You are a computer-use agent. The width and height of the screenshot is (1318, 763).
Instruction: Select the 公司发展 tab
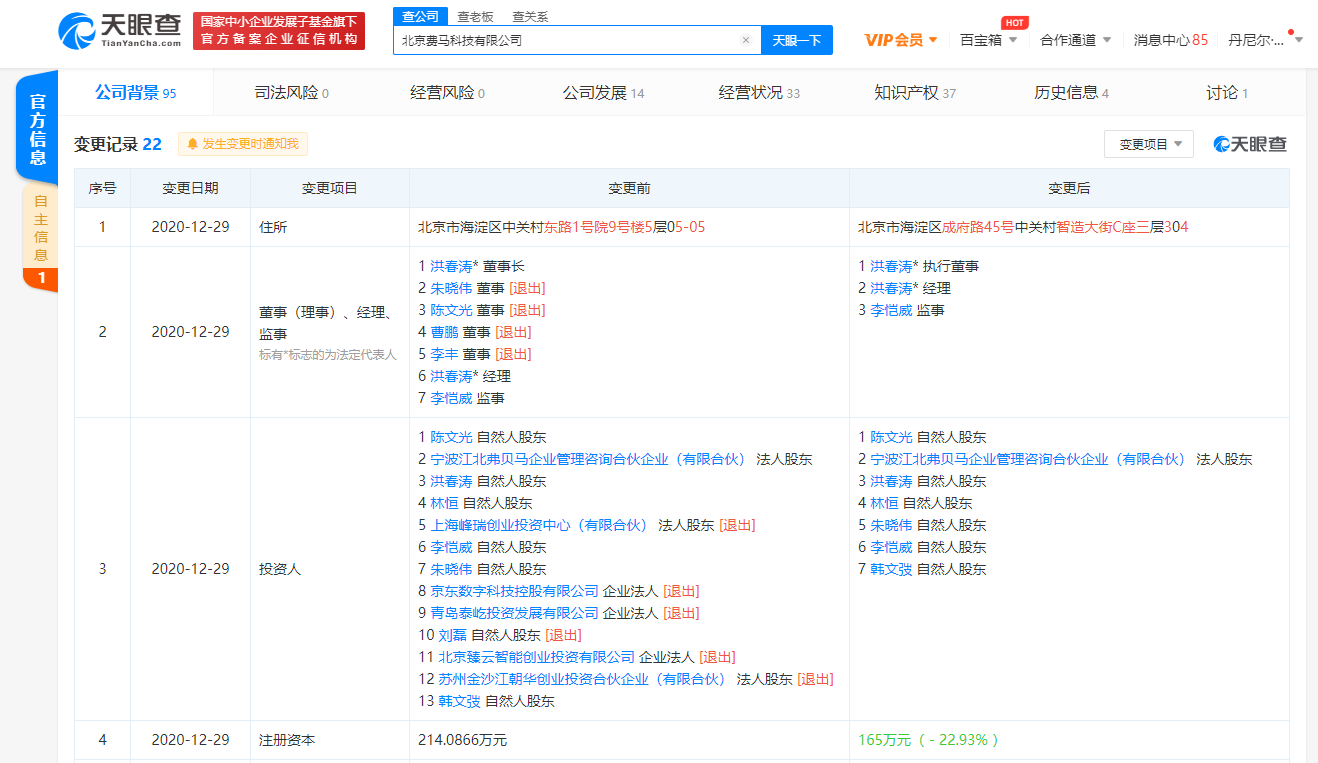coord(603,93)
